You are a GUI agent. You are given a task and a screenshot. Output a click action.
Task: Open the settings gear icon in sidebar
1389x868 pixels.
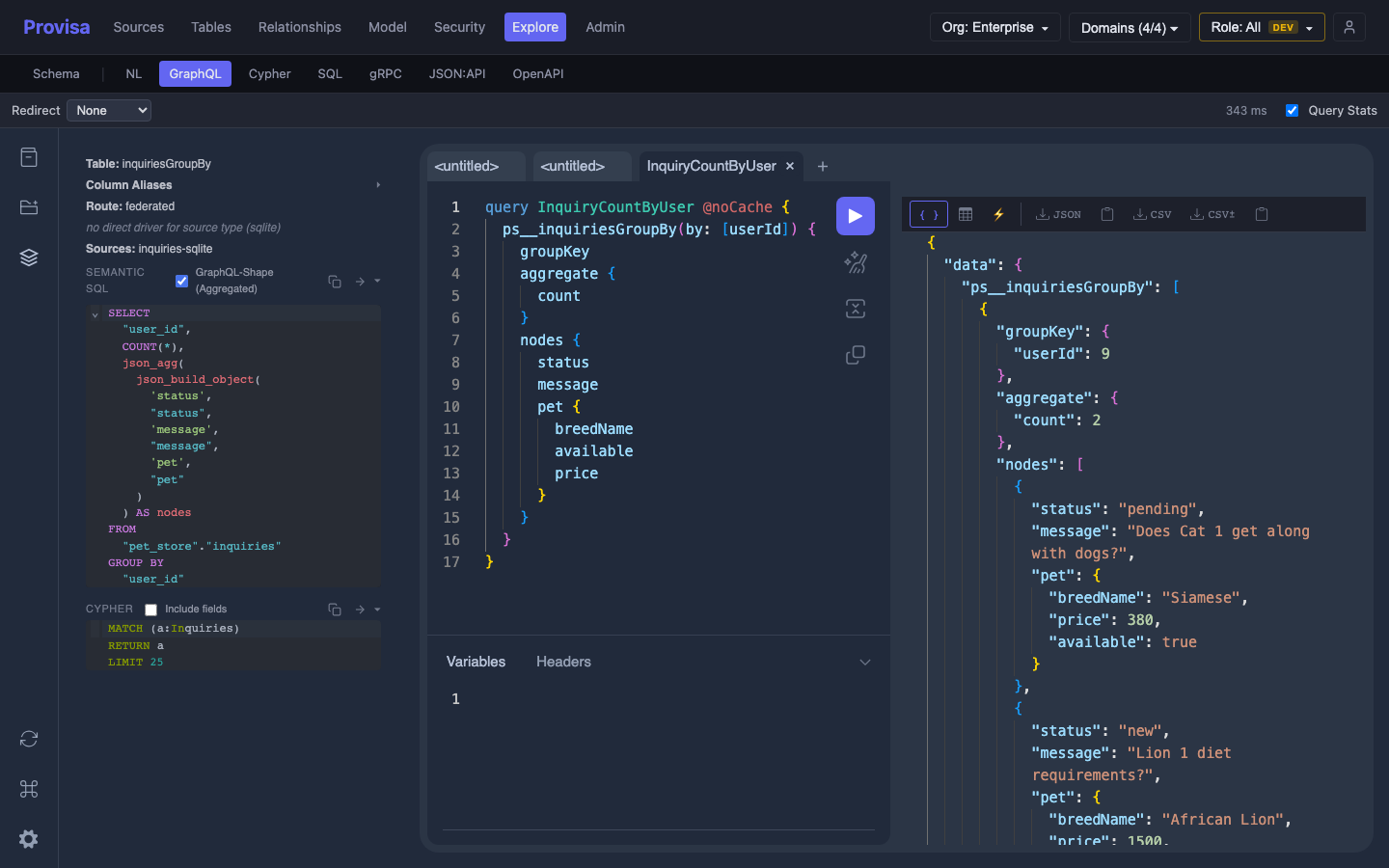coord(29,839)
